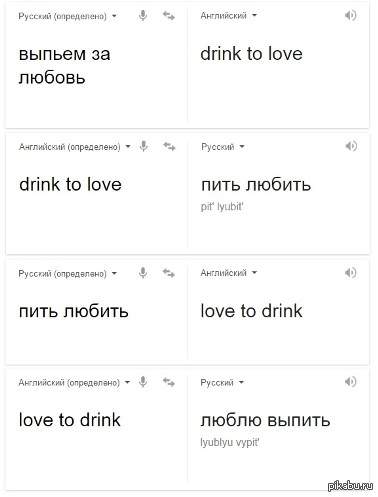Image resolution: width=378 pixels, height=497 pixels.
Task: Open Английский (определено) dropdown in fourth panel
Action: tap(74, 382)
